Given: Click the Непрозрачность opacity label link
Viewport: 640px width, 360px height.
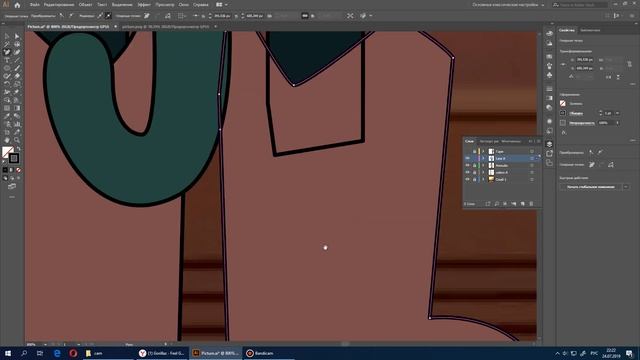Looking at the screenshot, I should tap(582, 123).
